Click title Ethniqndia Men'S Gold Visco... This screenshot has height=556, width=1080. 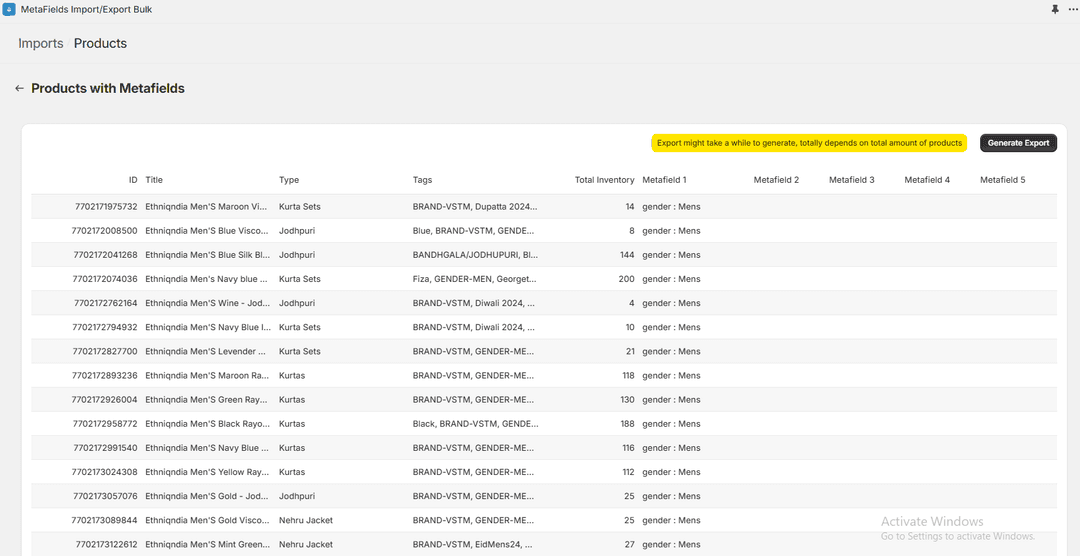click(207, 520)
